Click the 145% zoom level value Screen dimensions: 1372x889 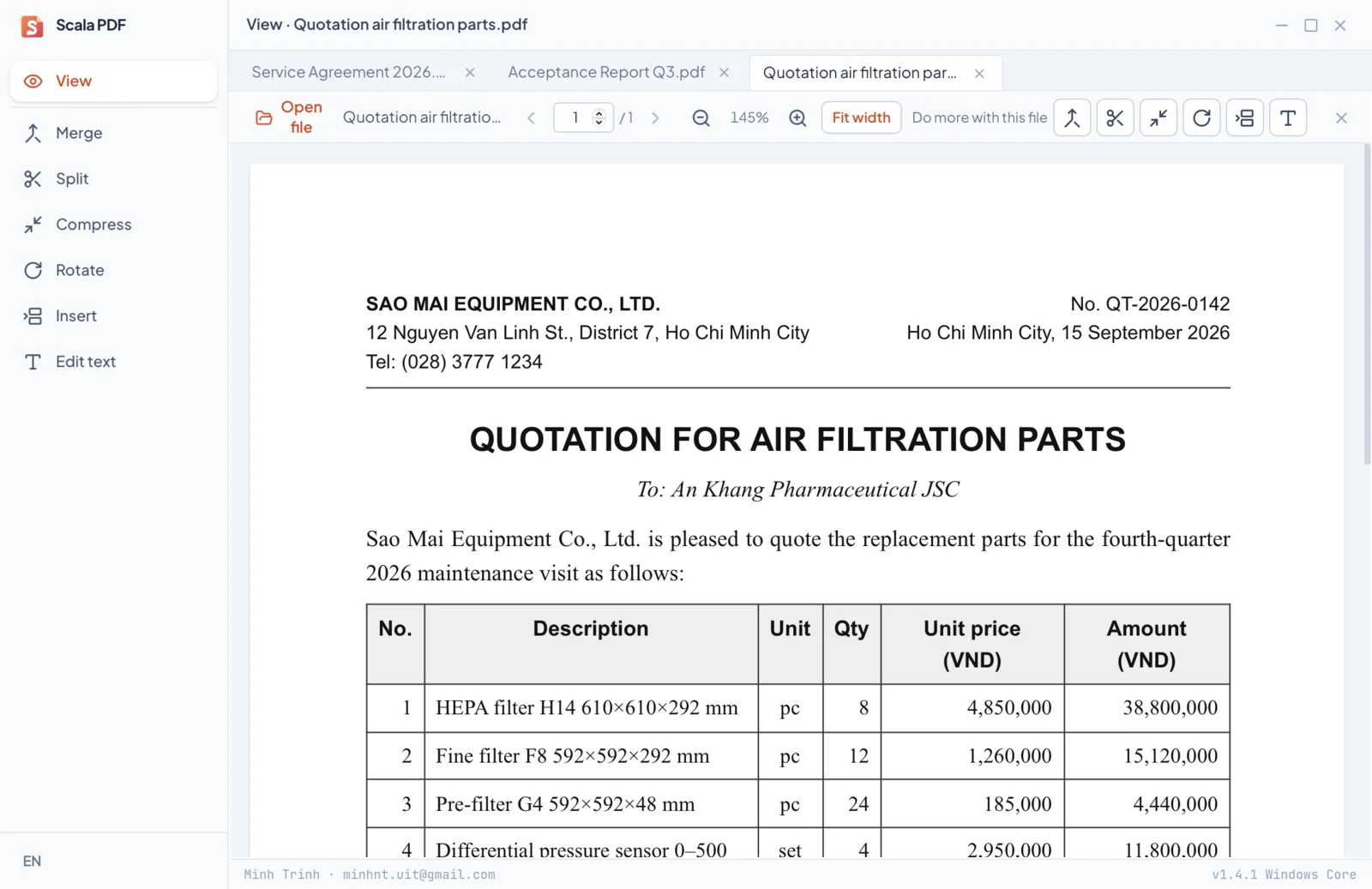pyautogui.click(x=749, y=117)
